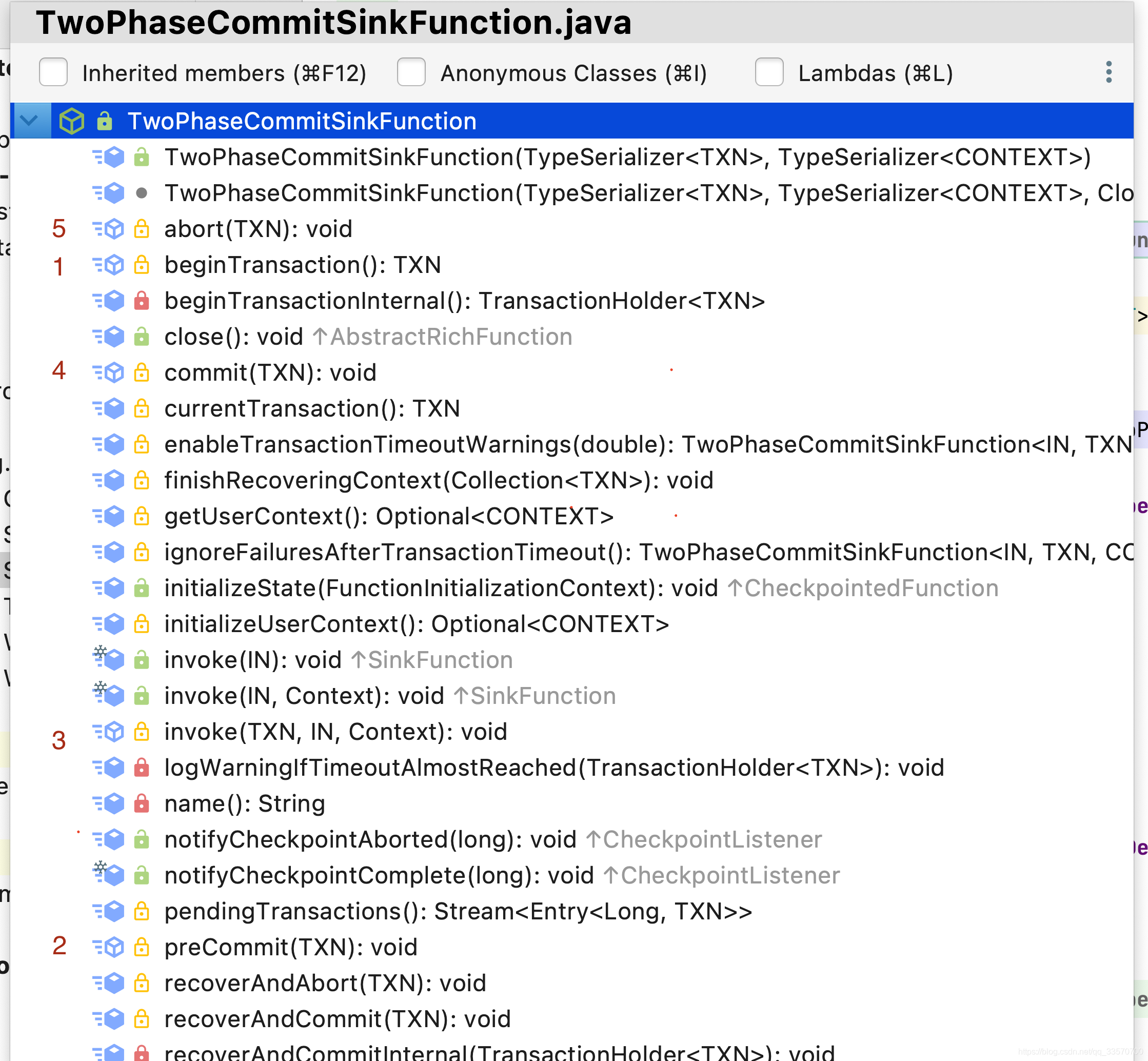Screen dimensions: 1148x1061
Task: Click final method icon for notifyCheckpointComplete(long)
Action: [x=109, y=874]
